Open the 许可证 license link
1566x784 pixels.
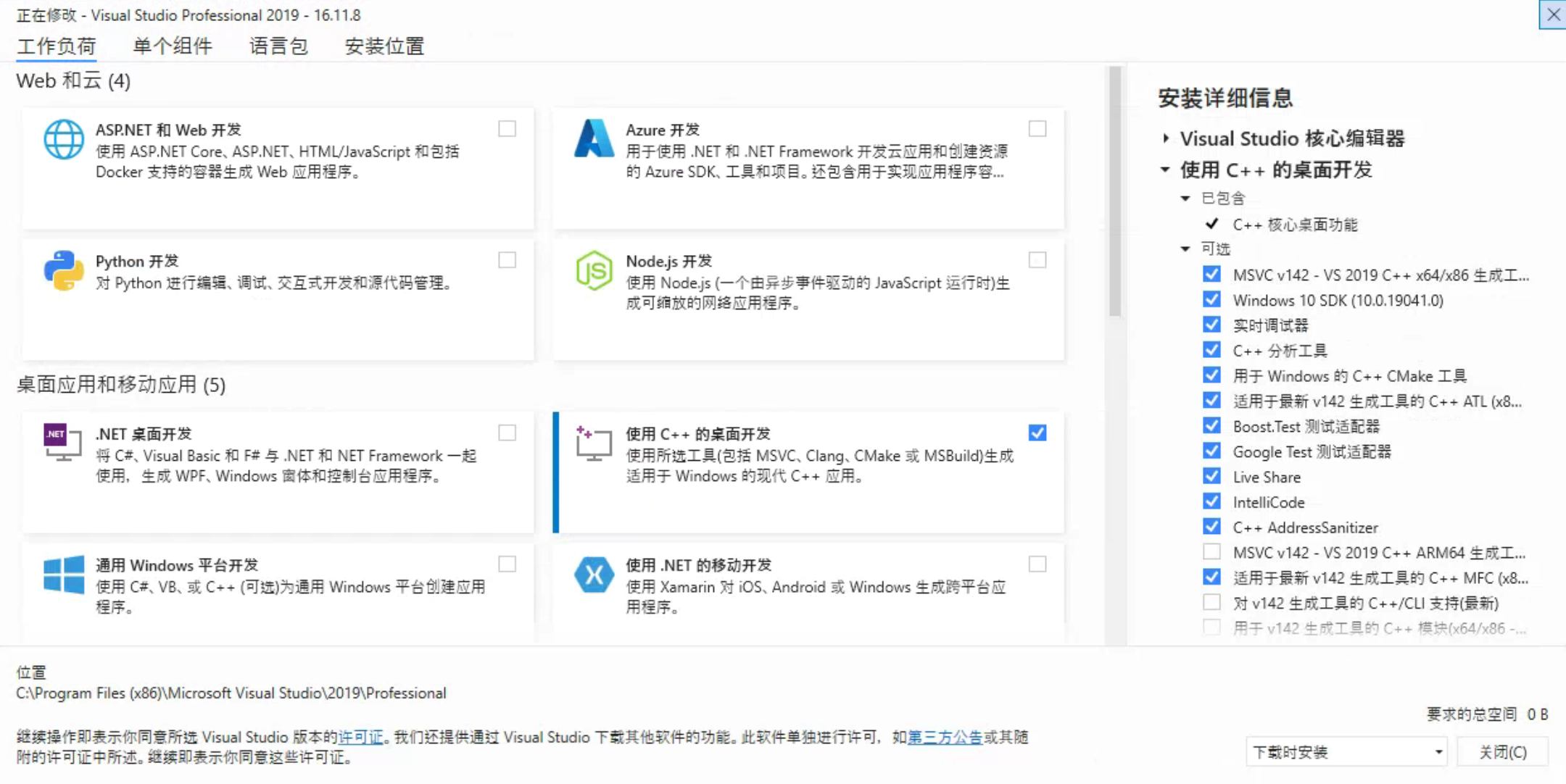[360, 737]
